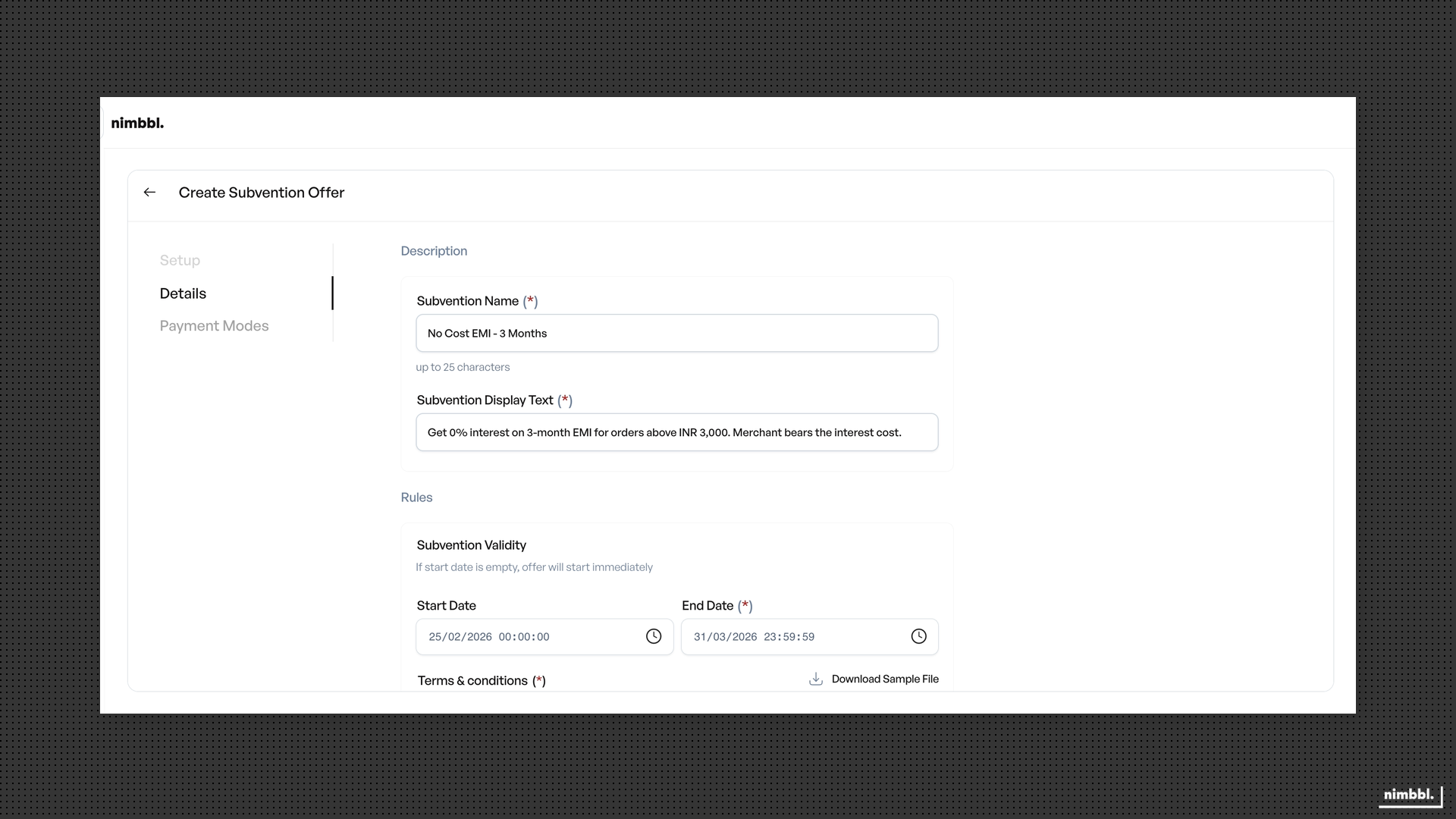
Task: Click the nimbbl logo in the header
Action: coord(137,122)
